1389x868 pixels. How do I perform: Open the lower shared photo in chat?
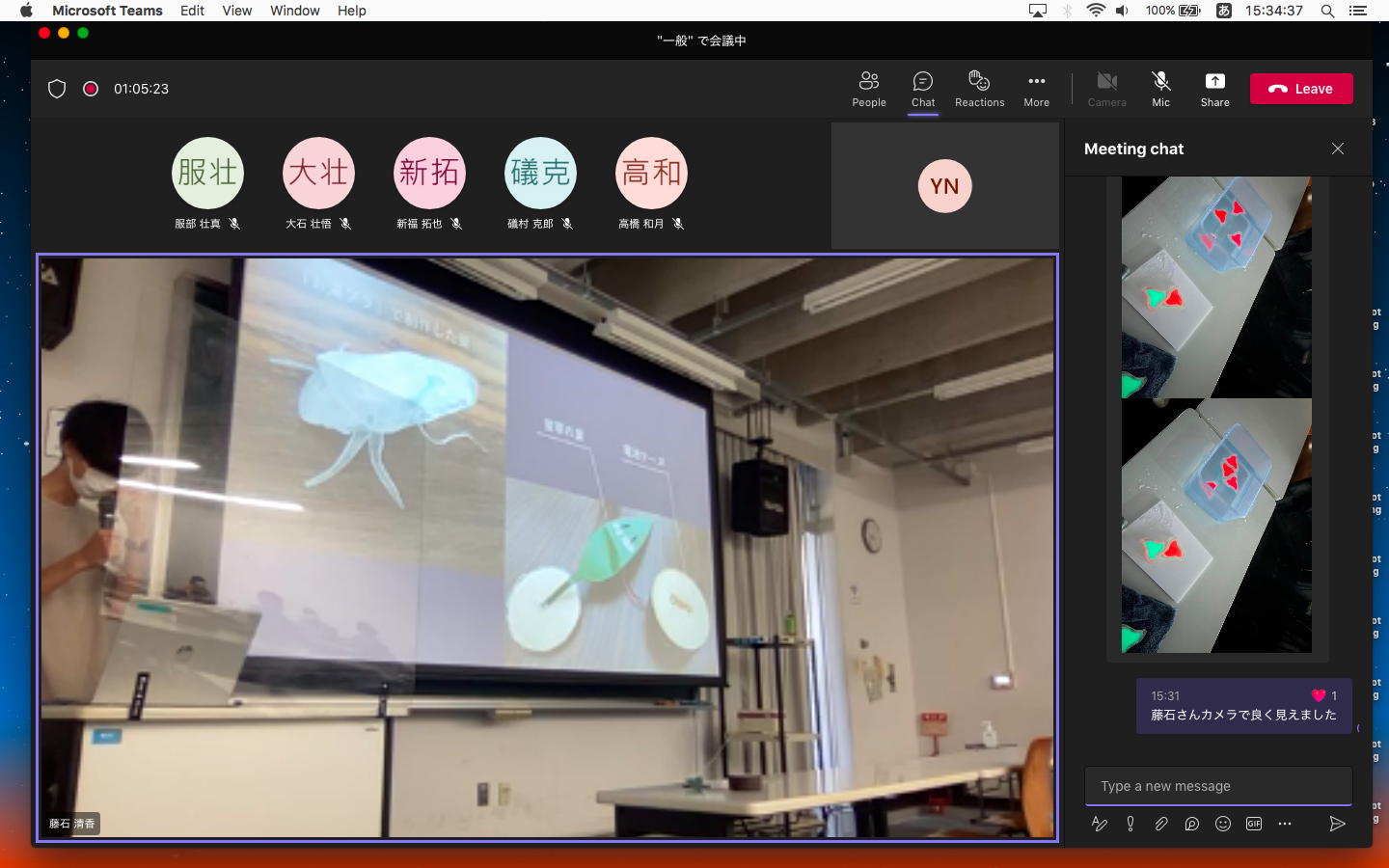[1216, 526]
